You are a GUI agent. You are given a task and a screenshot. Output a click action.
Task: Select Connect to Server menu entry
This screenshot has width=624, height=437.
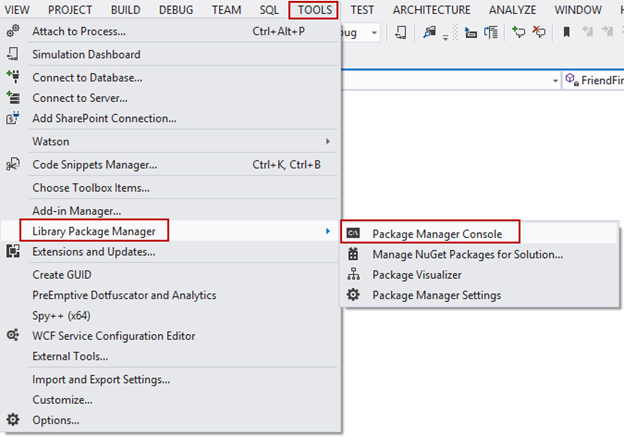[171, 98]
